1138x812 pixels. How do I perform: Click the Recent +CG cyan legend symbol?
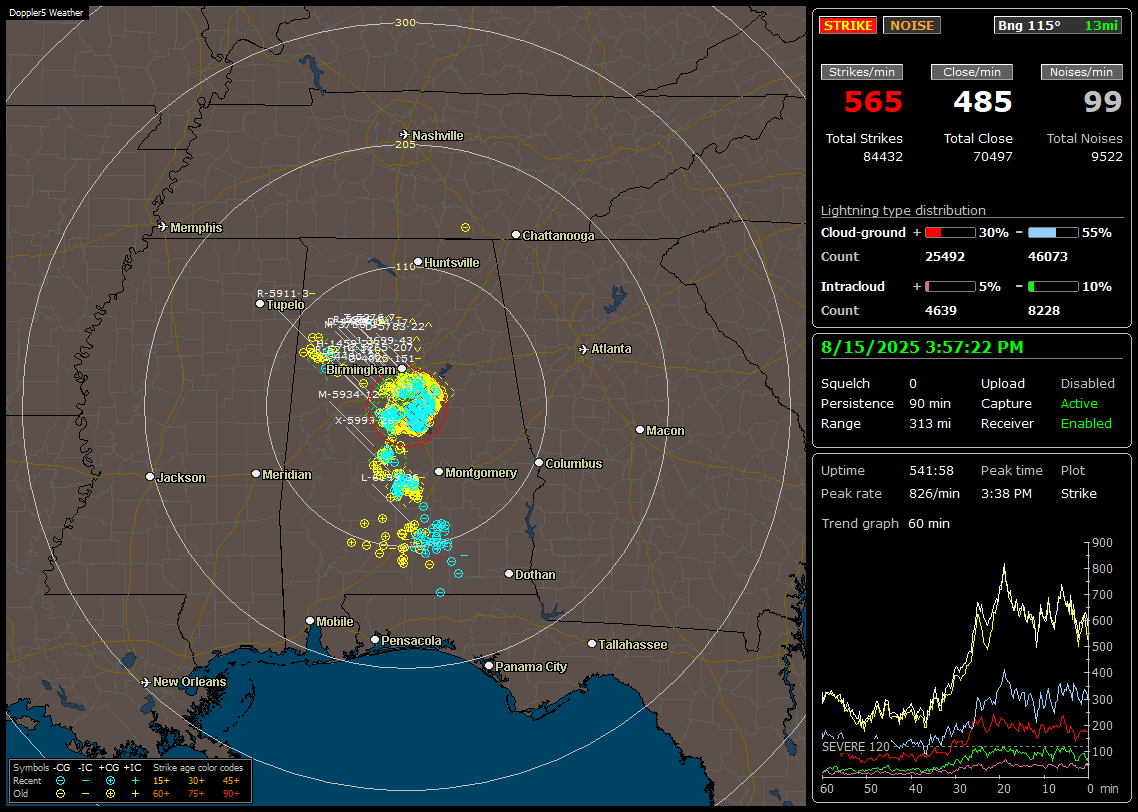[110, 781]
